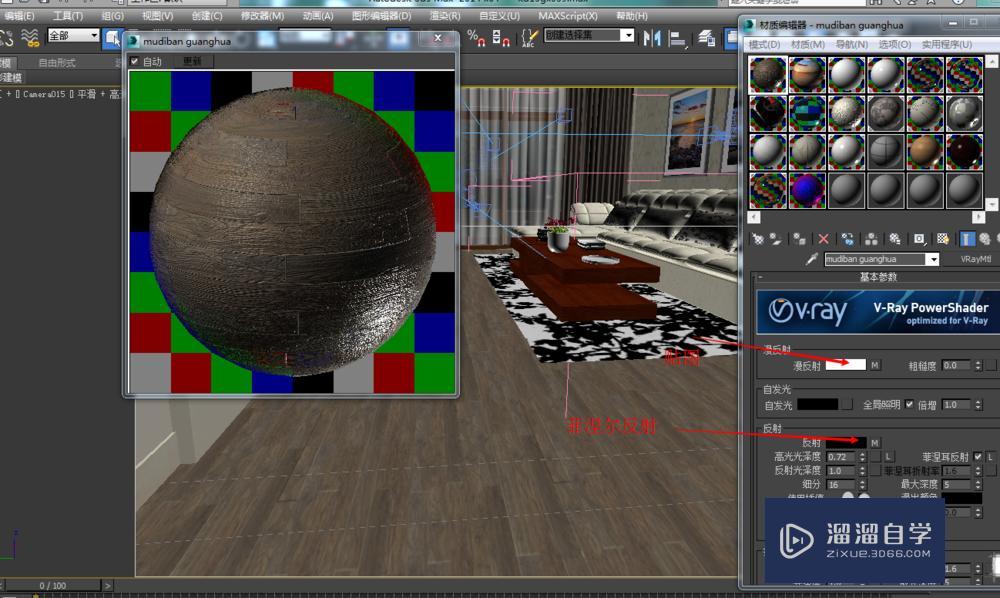The image size is (1000, 598).
Task: Click the 0 / 100 time slider
Action: (x=52, y=585)
